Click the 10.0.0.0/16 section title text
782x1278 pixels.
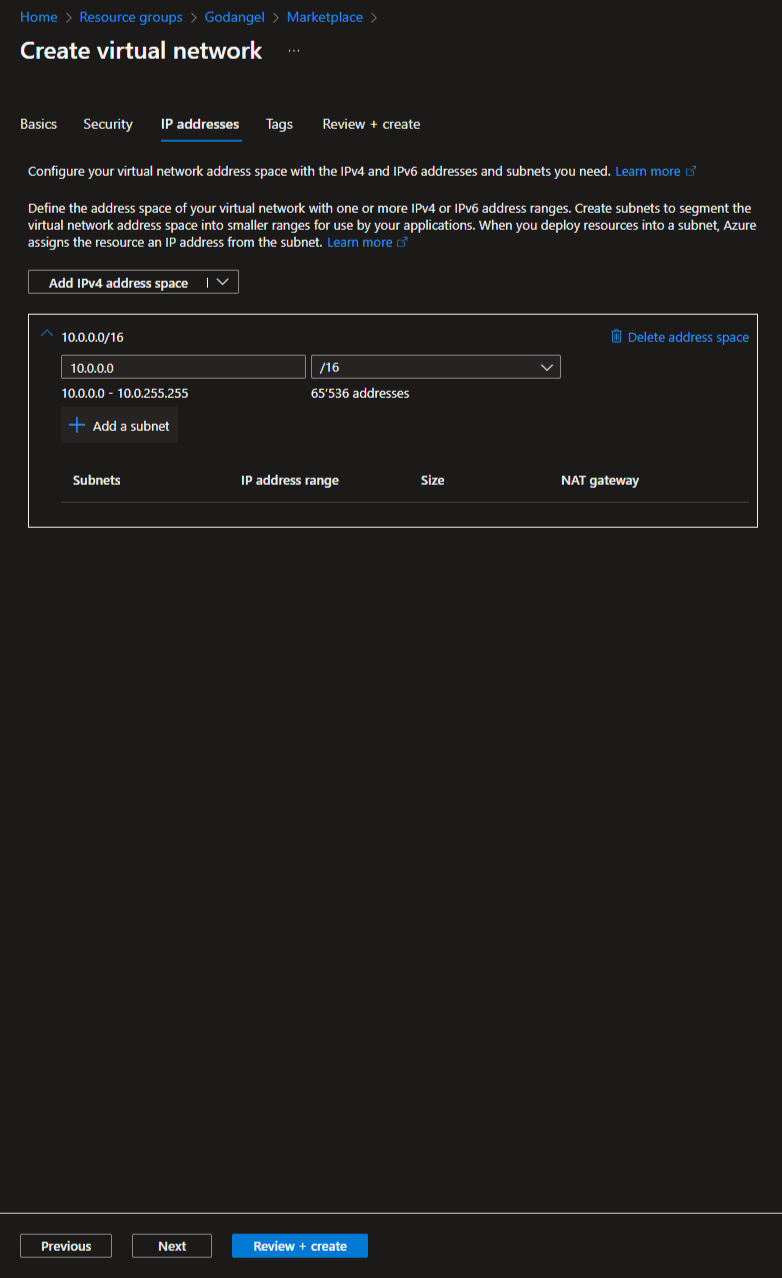pyautogui.click(x=93, y=337)
